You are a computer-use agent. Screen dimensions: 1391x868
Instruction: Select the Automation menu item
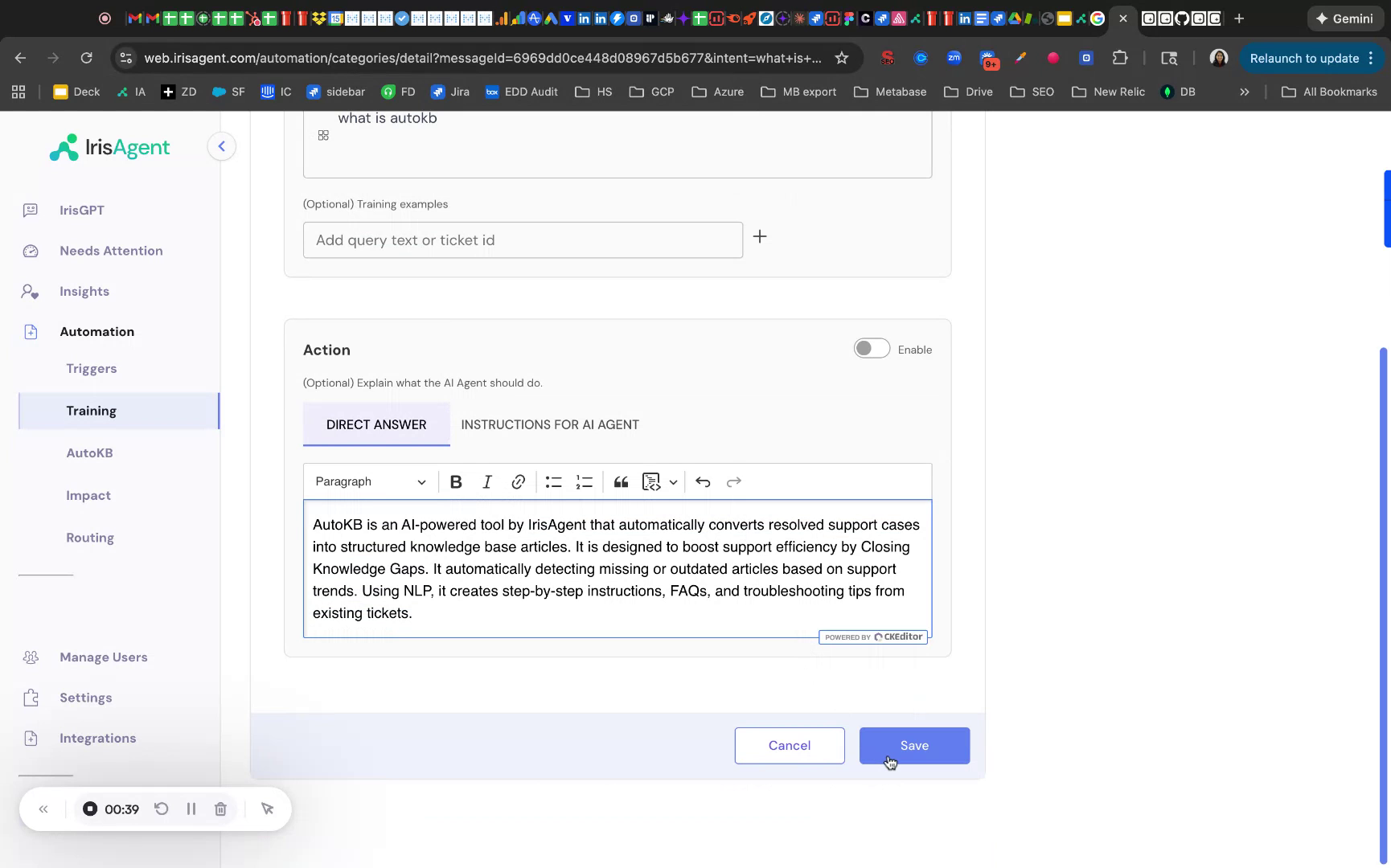[x=97, y=331]
